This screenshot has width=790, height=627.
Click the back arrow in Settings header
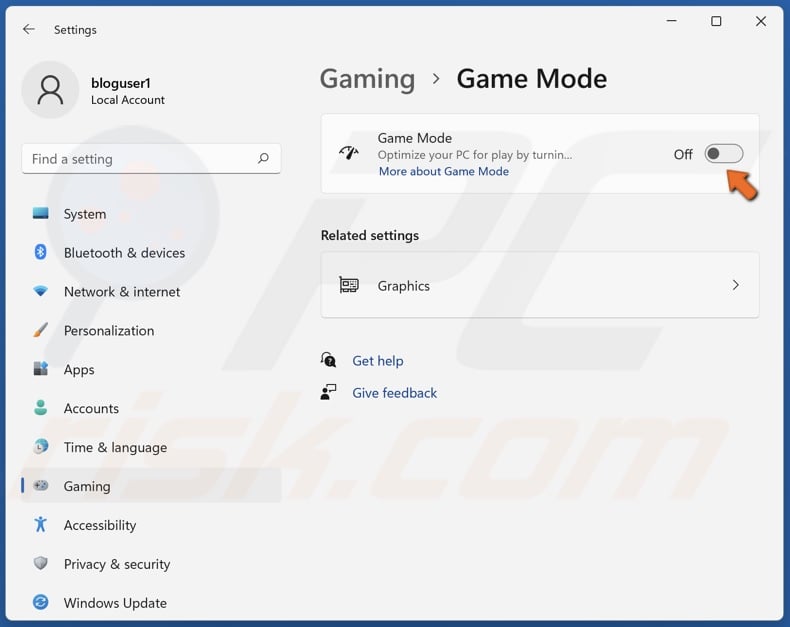pos(29,29)
